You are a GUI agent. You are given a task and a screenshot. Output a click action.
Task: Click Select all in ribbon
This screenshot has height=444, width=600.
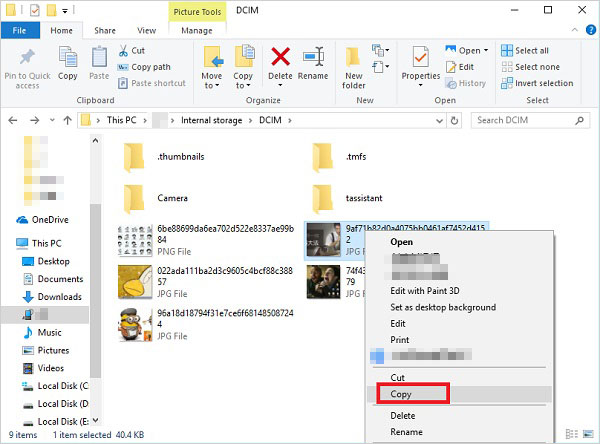[x=525, y=51]
